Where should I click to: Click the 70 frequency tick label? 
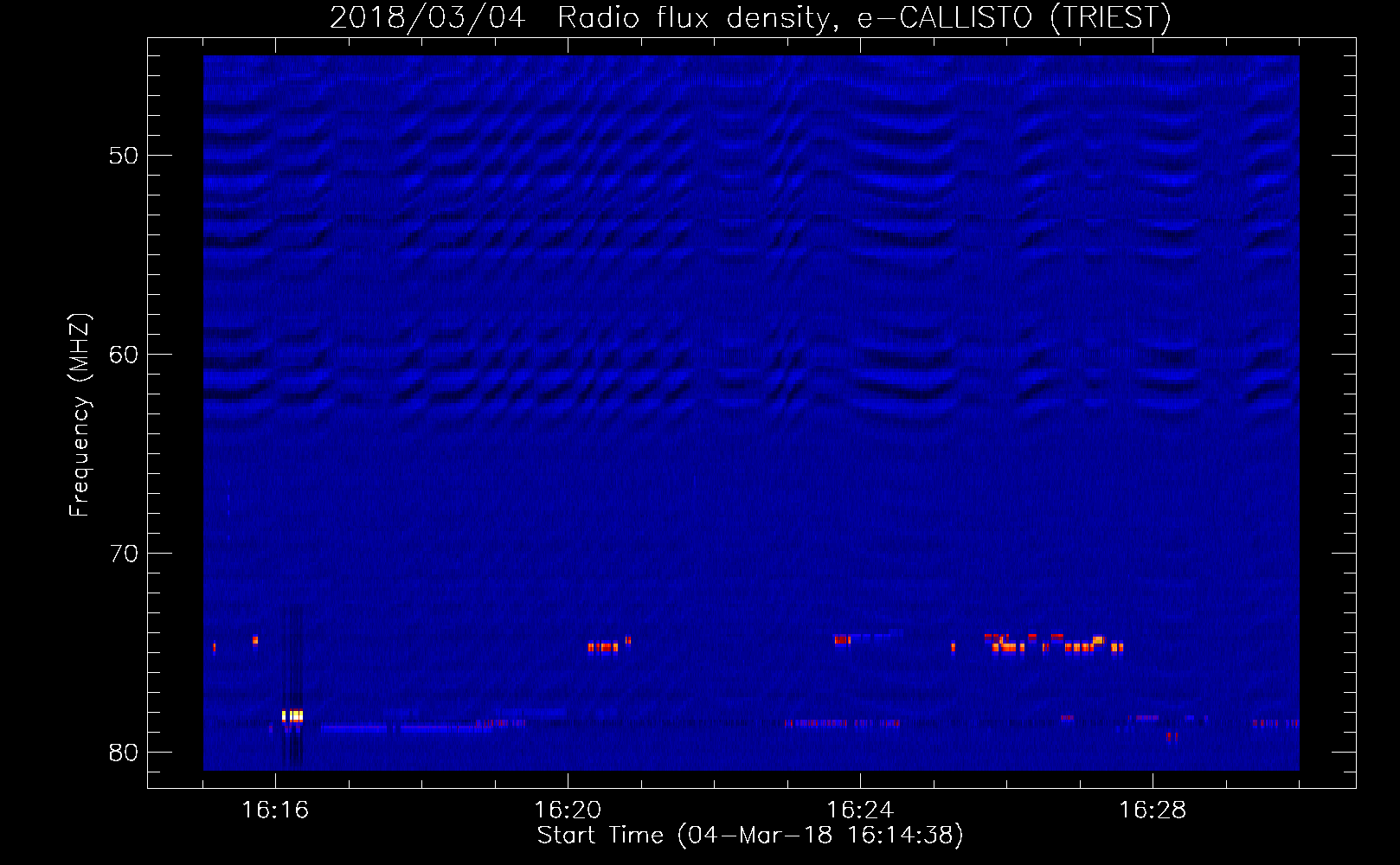pos(124,554)
